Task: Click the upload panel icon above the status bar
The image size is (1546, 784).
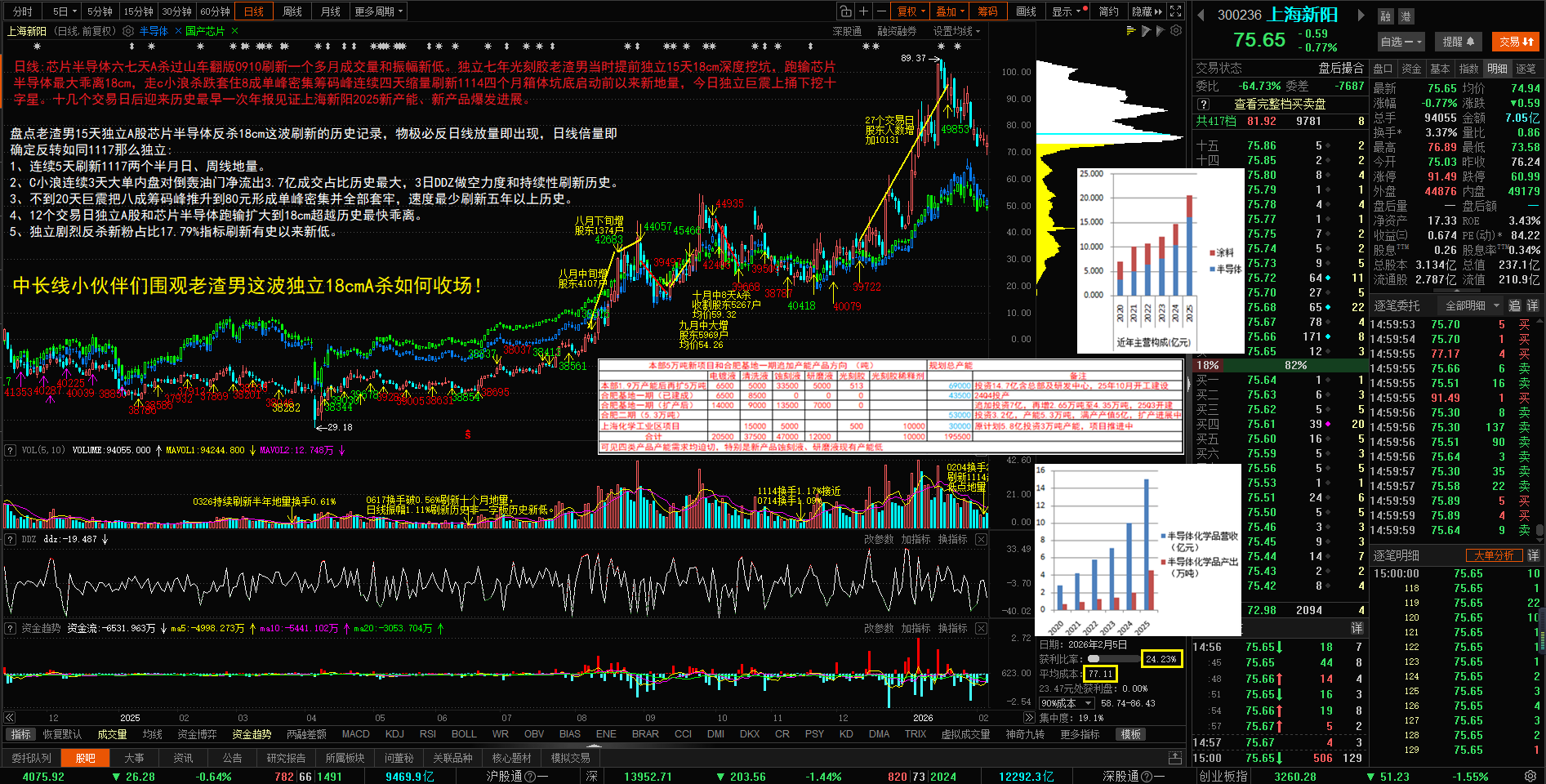Action: (x=1175, y=758)
